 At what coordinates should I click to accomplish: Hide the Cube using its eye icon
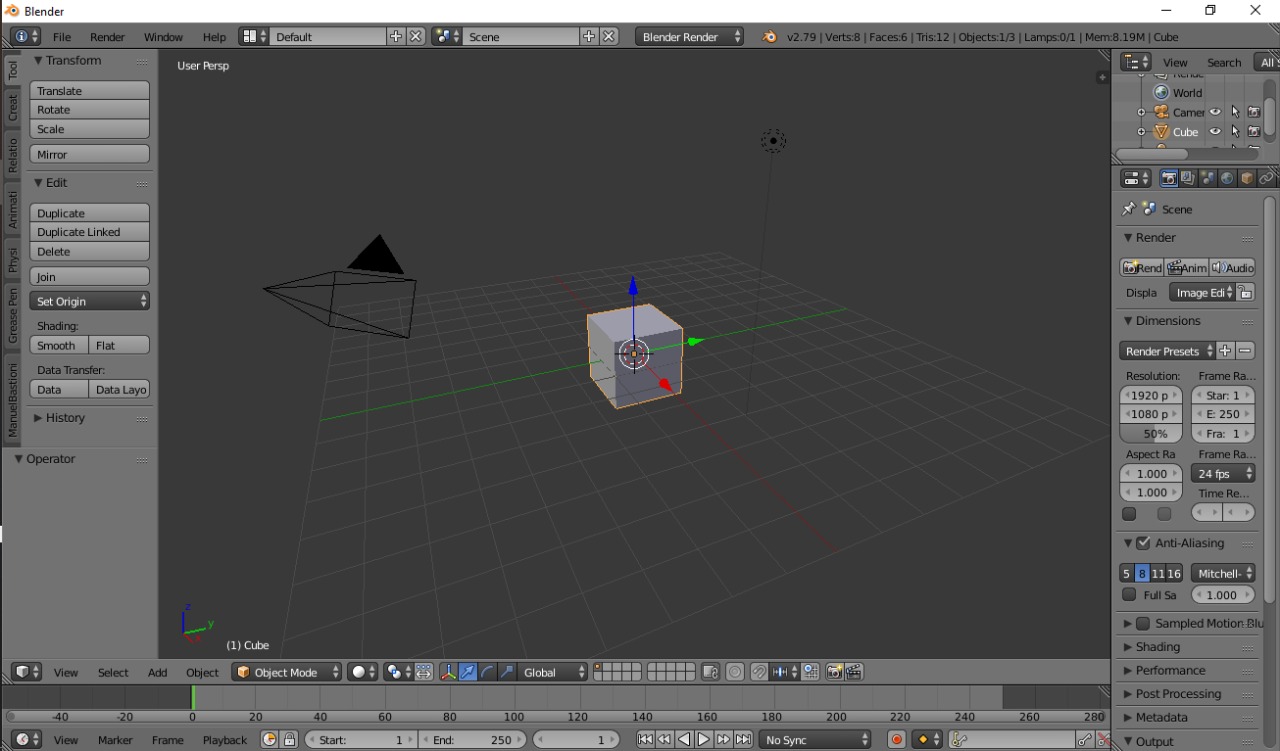[1215, 132]
